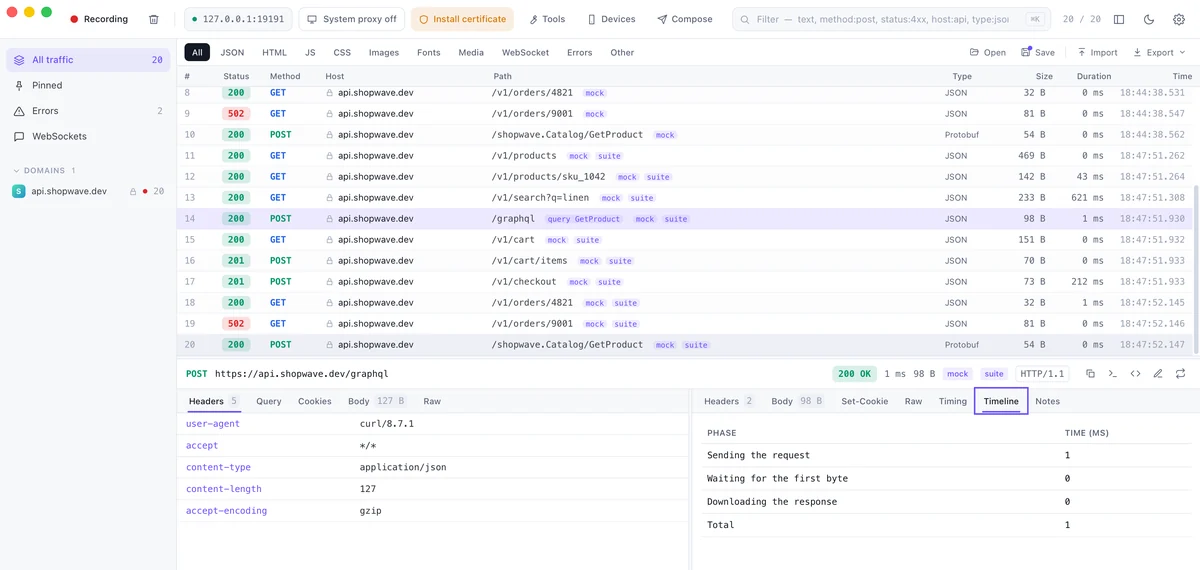This screenshot has height=570, width=1200.
Task: Select Pinned in sidebar
Action: tap(88, 85)
